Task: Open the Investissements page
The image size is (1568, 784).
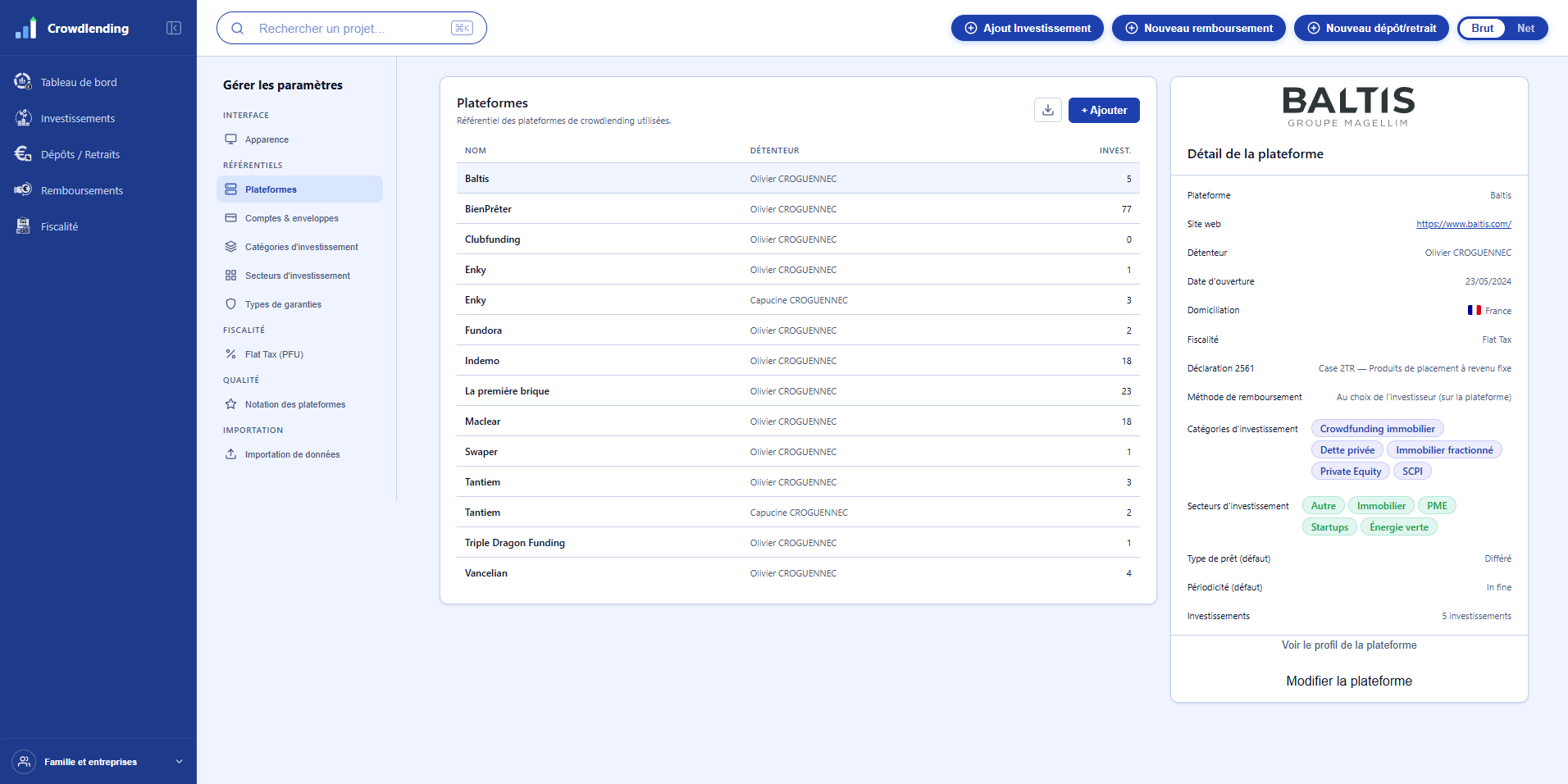Action: [x=98, y=118]
